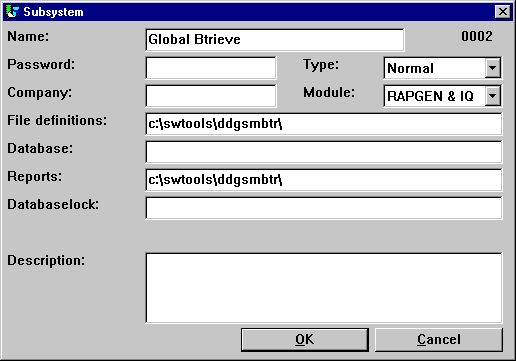Image resolution: width=516 pixels, height=361 pixels.
Task: Open the Type dropdown arrow
Action: point(492,68)
